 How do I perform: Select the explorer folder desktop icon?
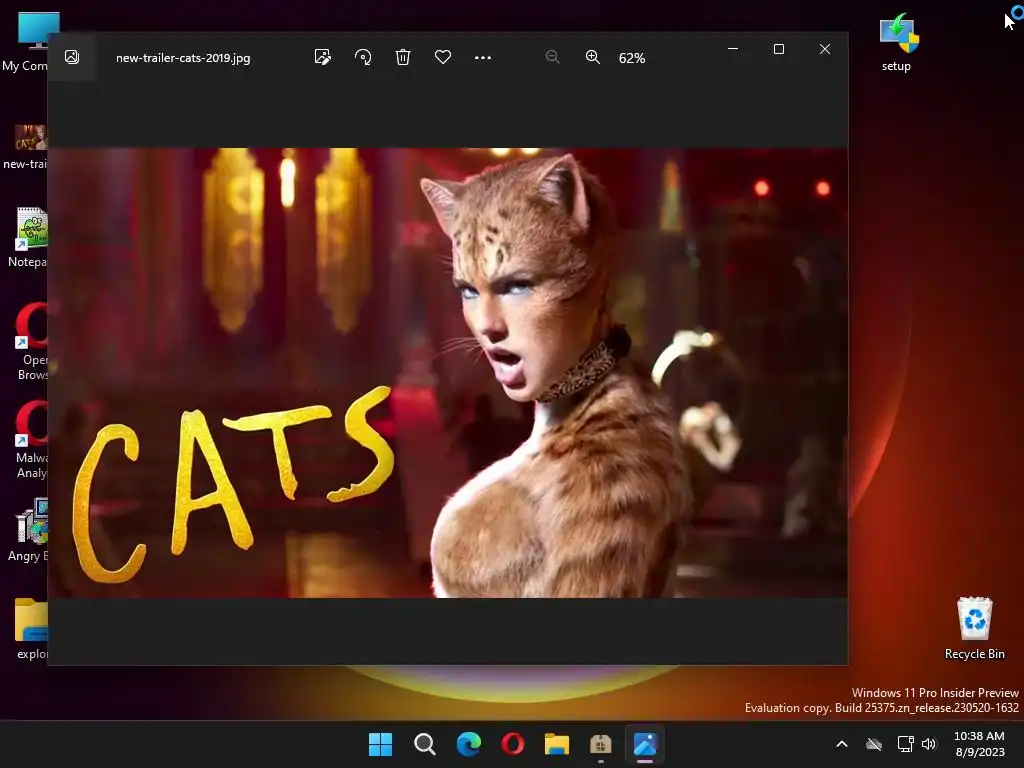tap(31, 628)
